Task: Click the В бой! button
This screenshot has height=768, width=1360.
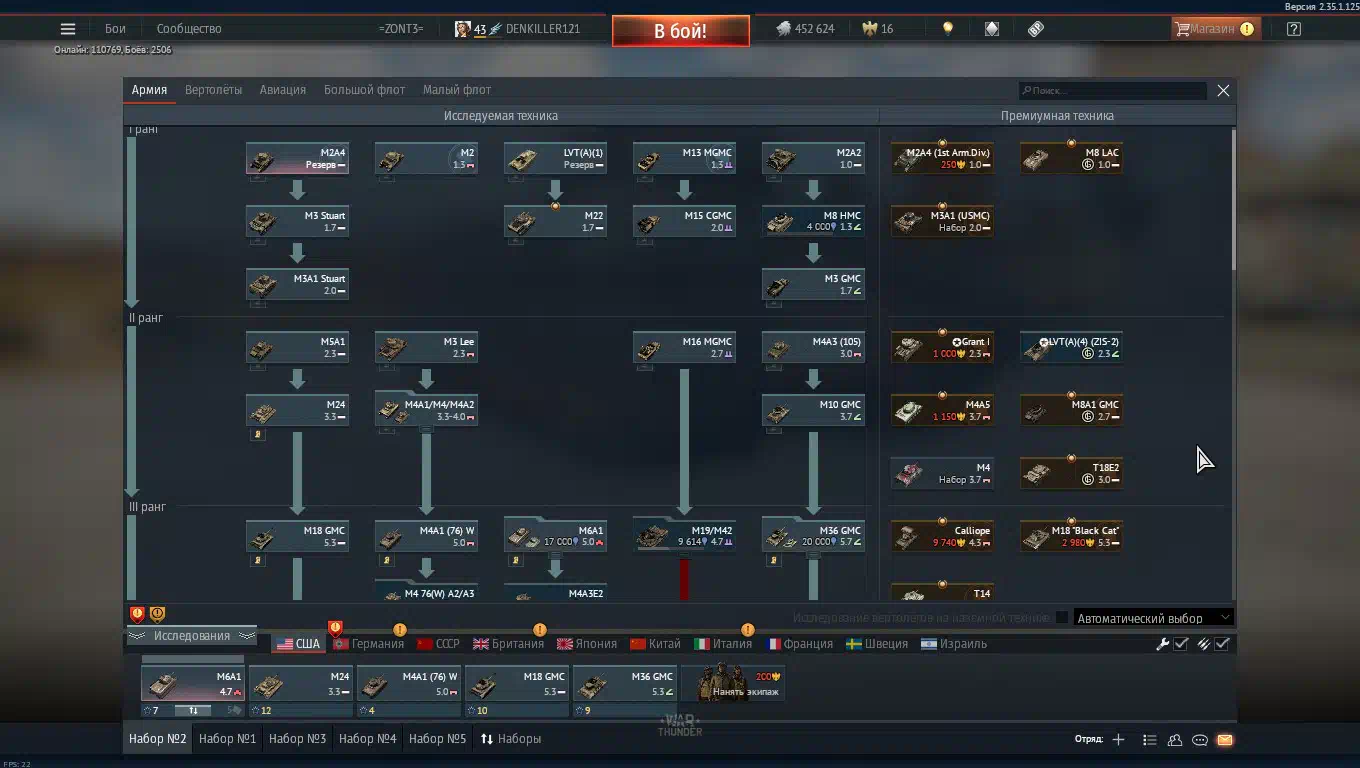Action: pos(681,31)
